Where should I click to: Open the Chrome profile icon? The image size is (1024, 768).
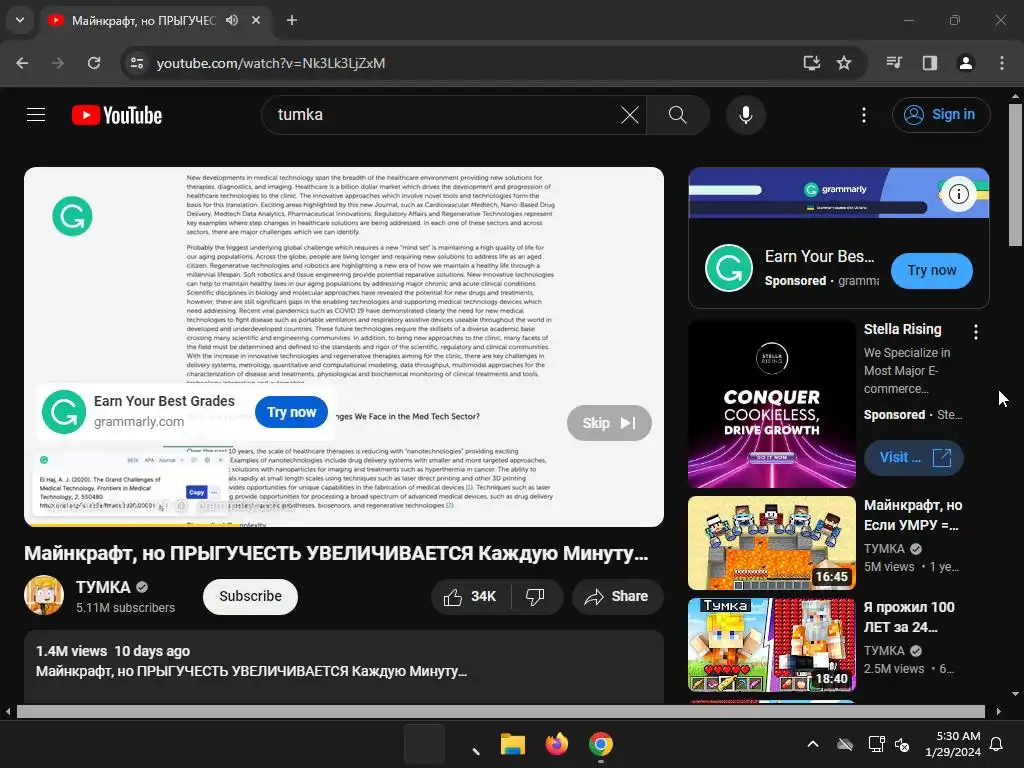(x=965, y=63)
